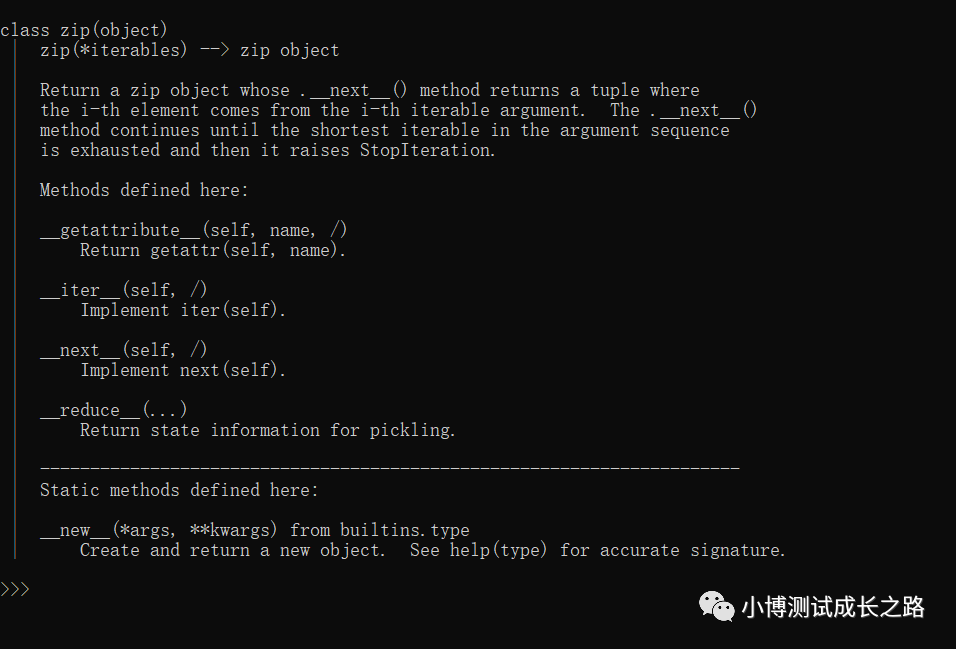Click the '__iter__(self, /)' method entry
The width and height of the screenshot is (956, 649).
pyautogui.click(x=124, y=290)
